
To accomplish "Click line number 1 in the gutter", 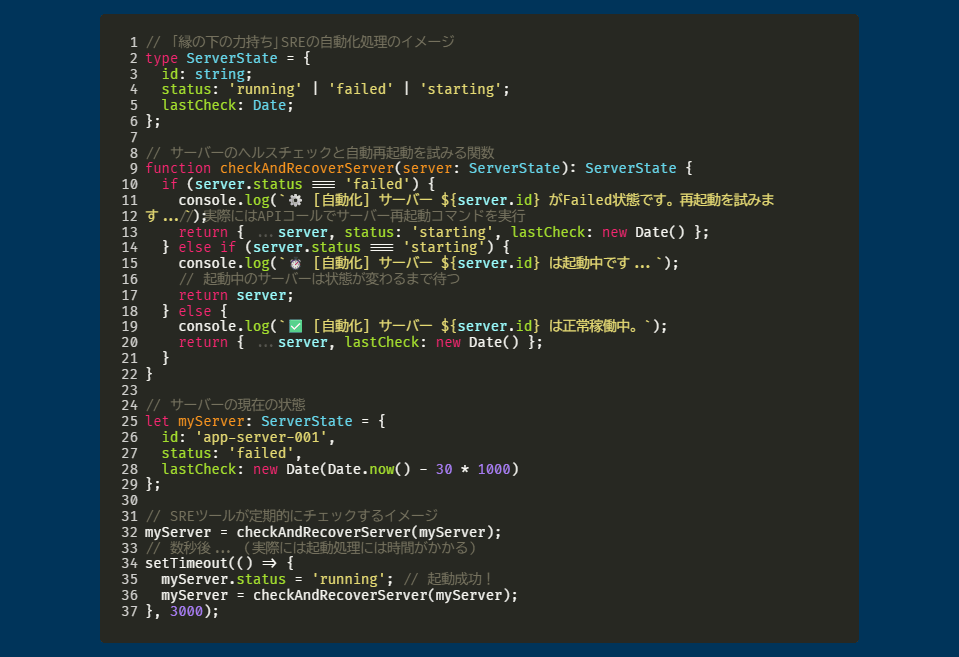I will [x=133, y=42].
